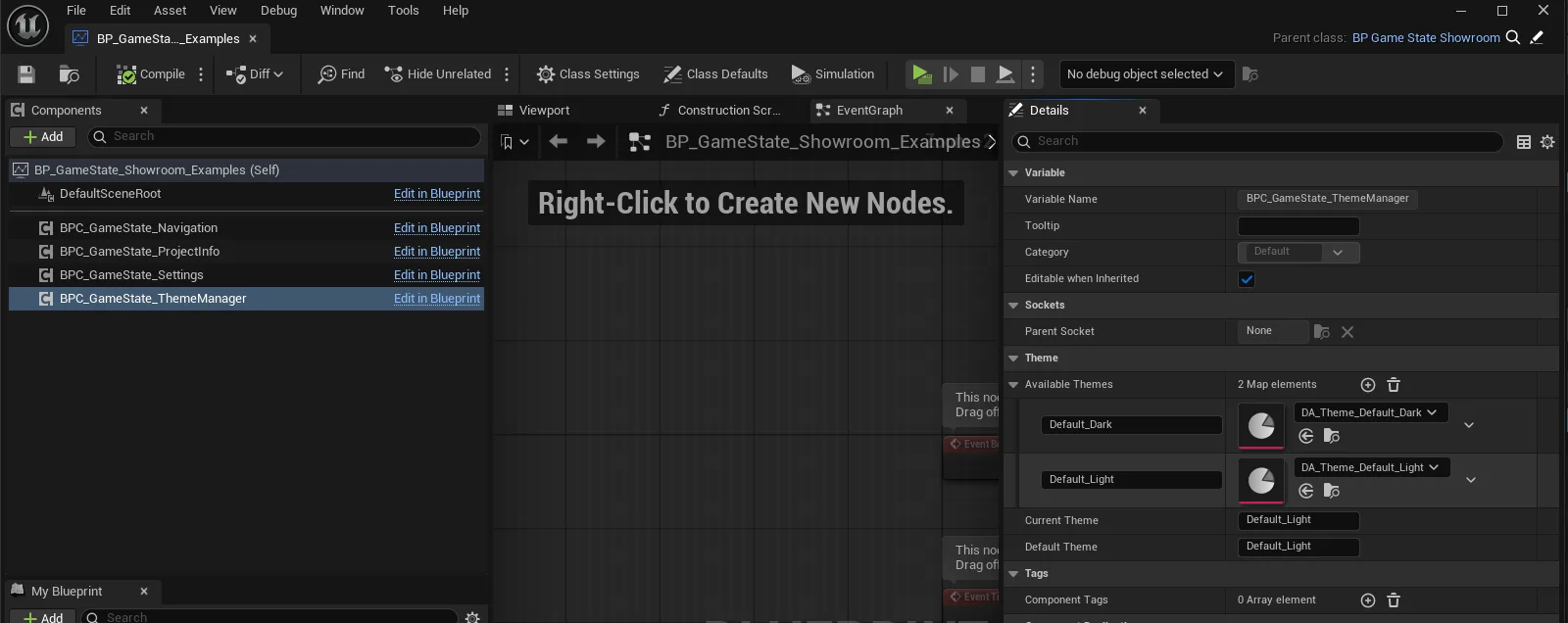Viewport: 1568px width, 623px height.
Task: Open the Edit menu
Action: 121,11
